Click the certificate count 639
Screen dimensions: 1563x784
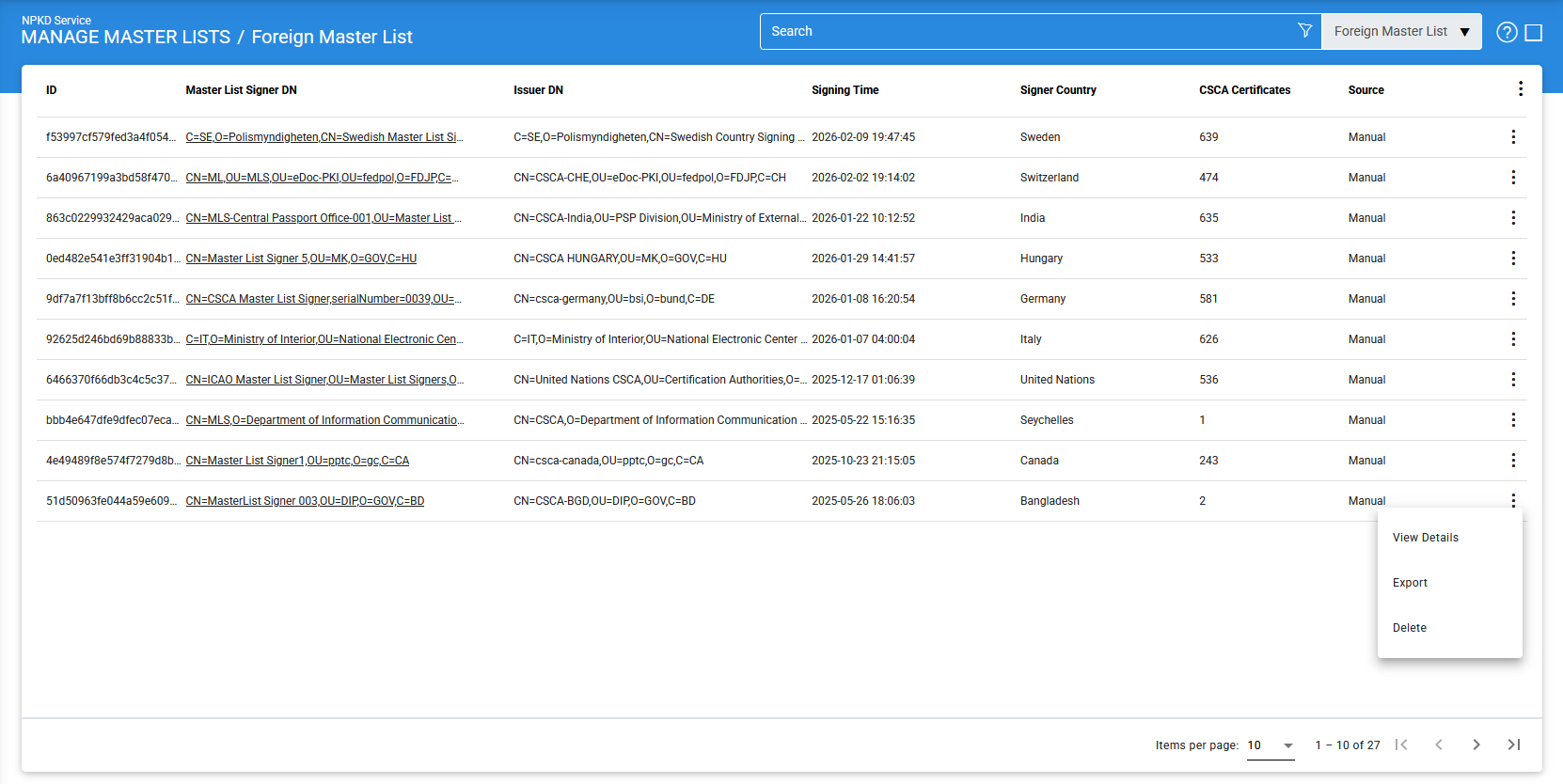1208,137
